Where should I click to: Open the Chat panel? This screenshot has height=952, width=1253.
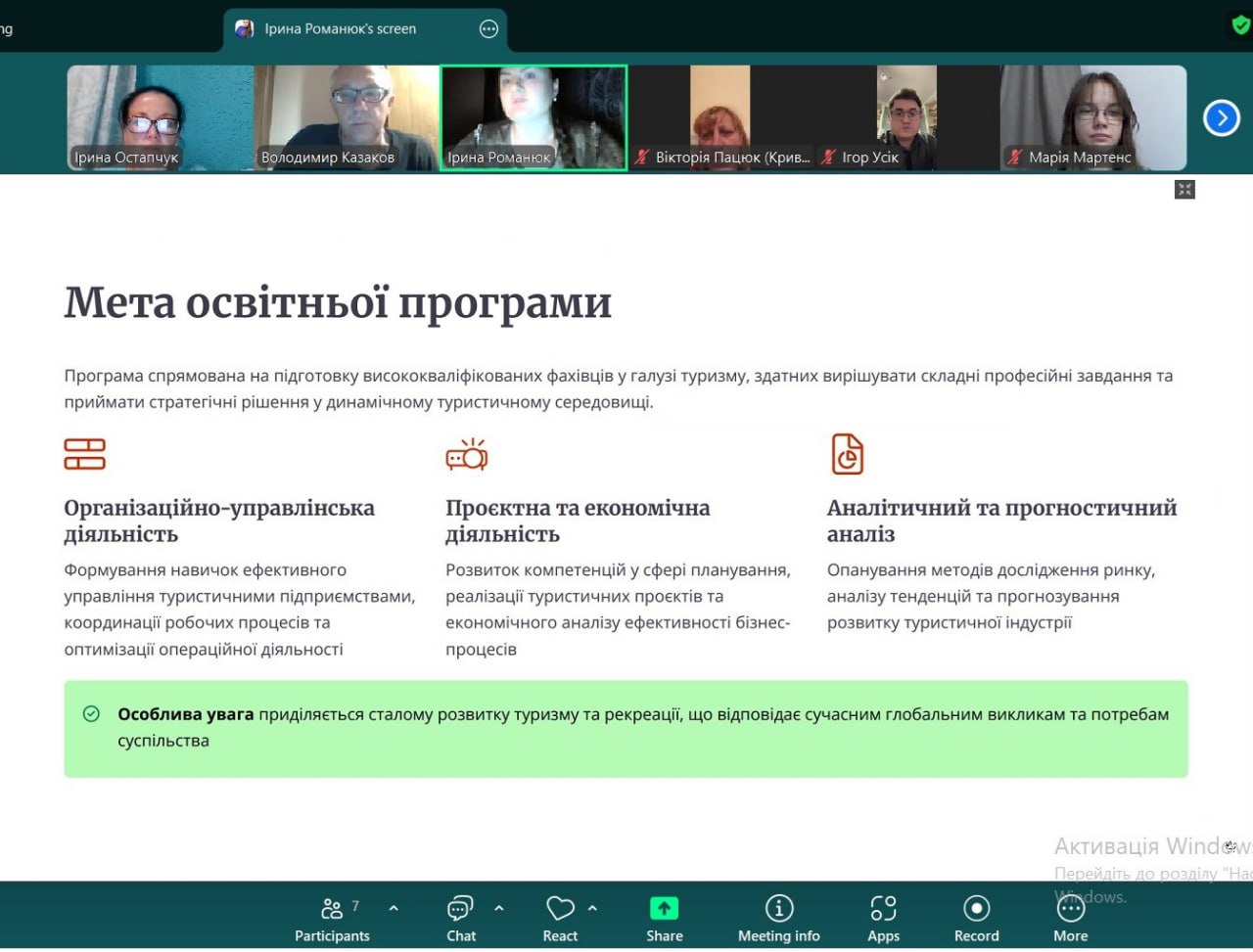pos(460,919)
